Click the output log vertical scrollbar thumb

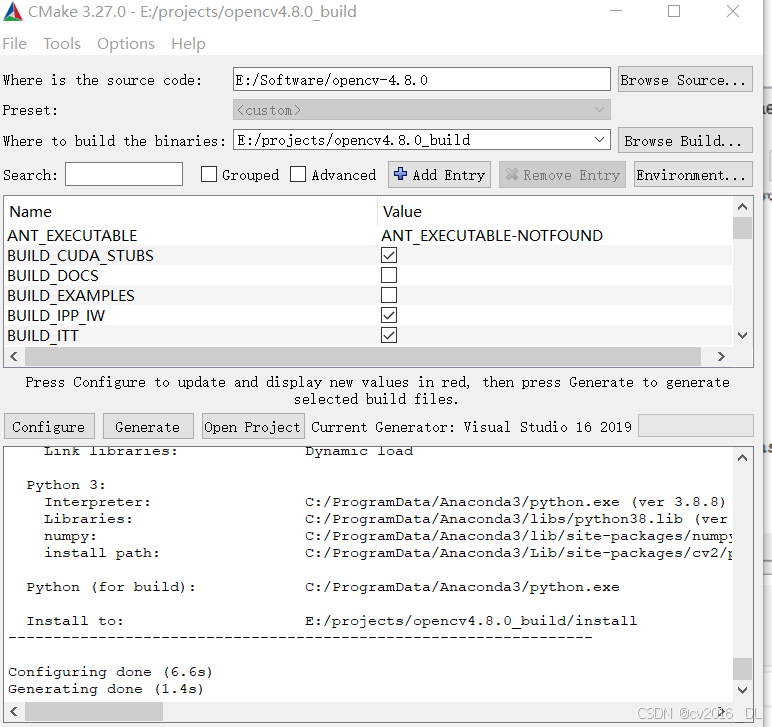[x=742, y=669]
